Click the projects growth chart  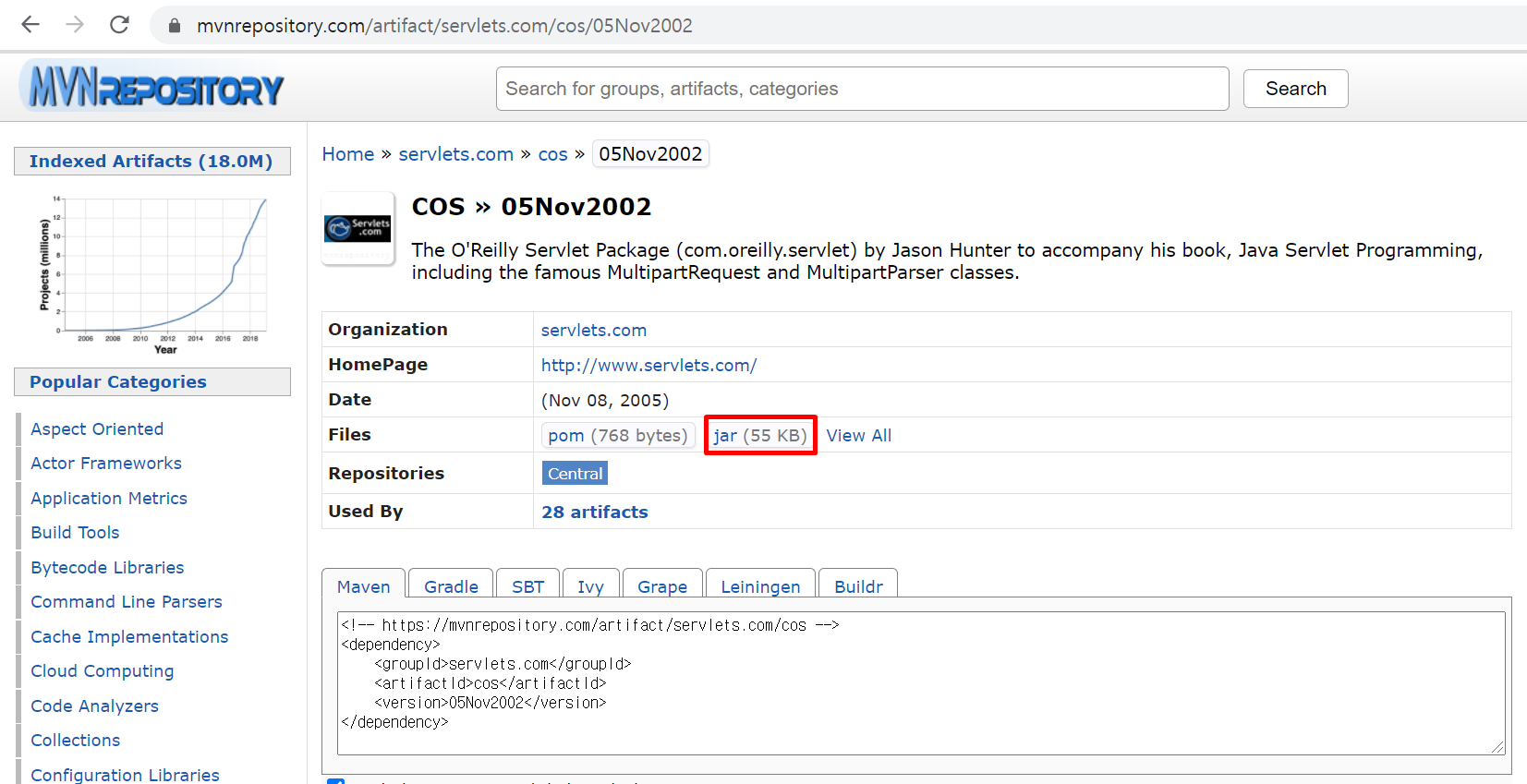(x=153, y=274)
